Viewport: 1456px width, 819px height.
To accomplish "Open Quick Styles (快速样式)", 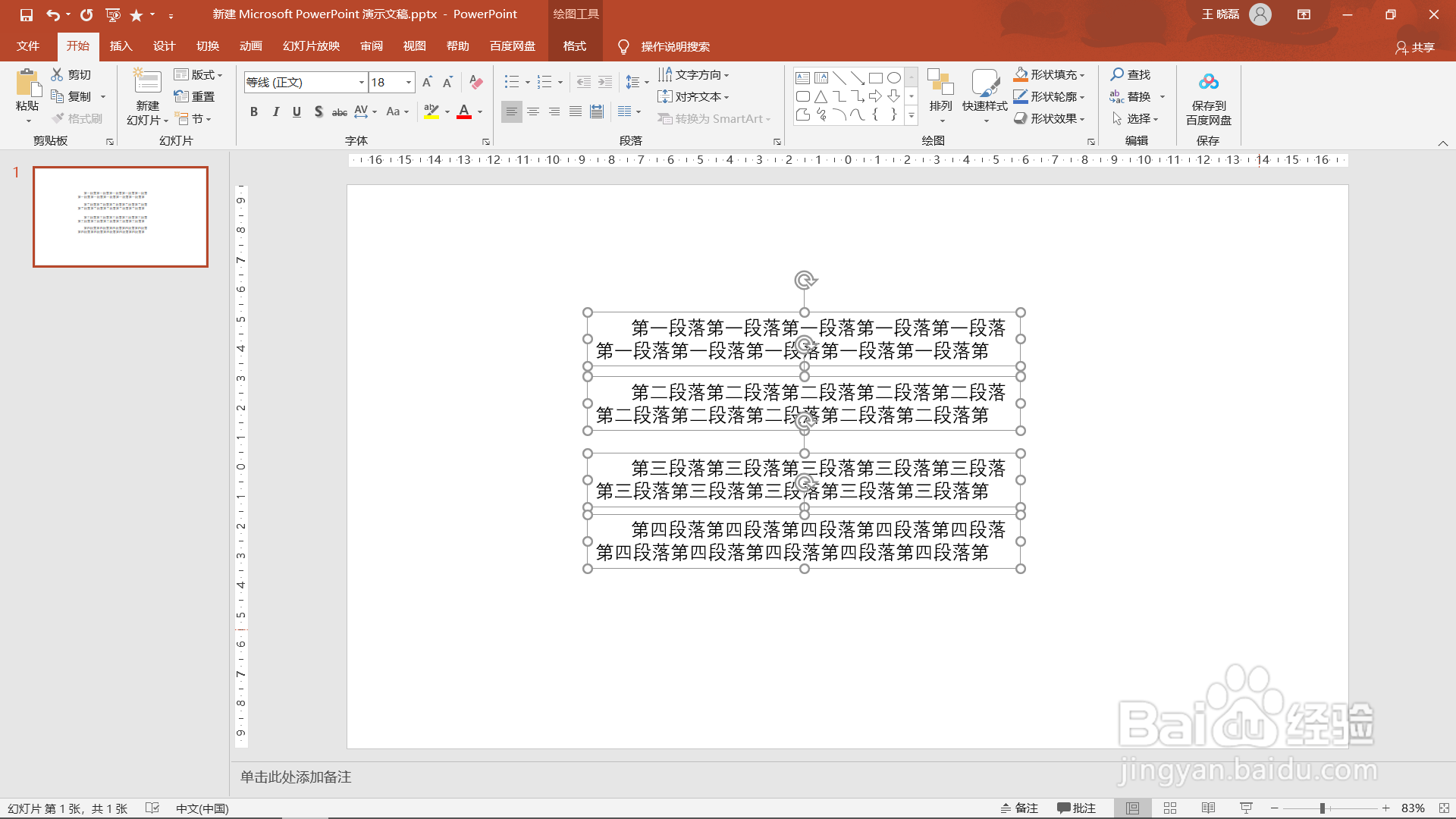I will 985,95.
